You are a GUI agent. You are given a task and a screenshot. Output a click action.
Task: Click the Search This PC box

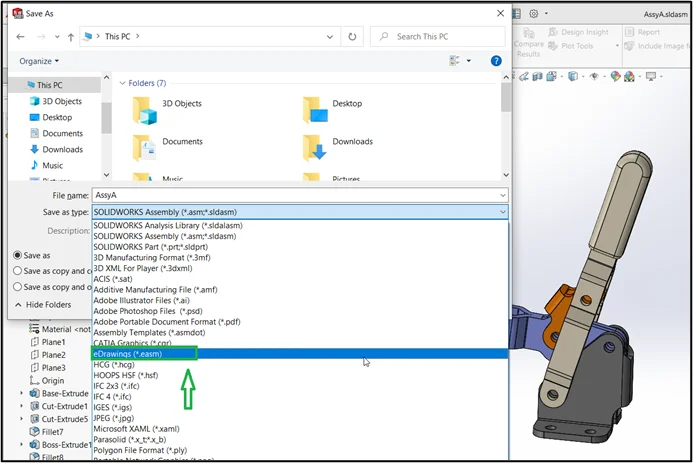[x=438, y=37]
